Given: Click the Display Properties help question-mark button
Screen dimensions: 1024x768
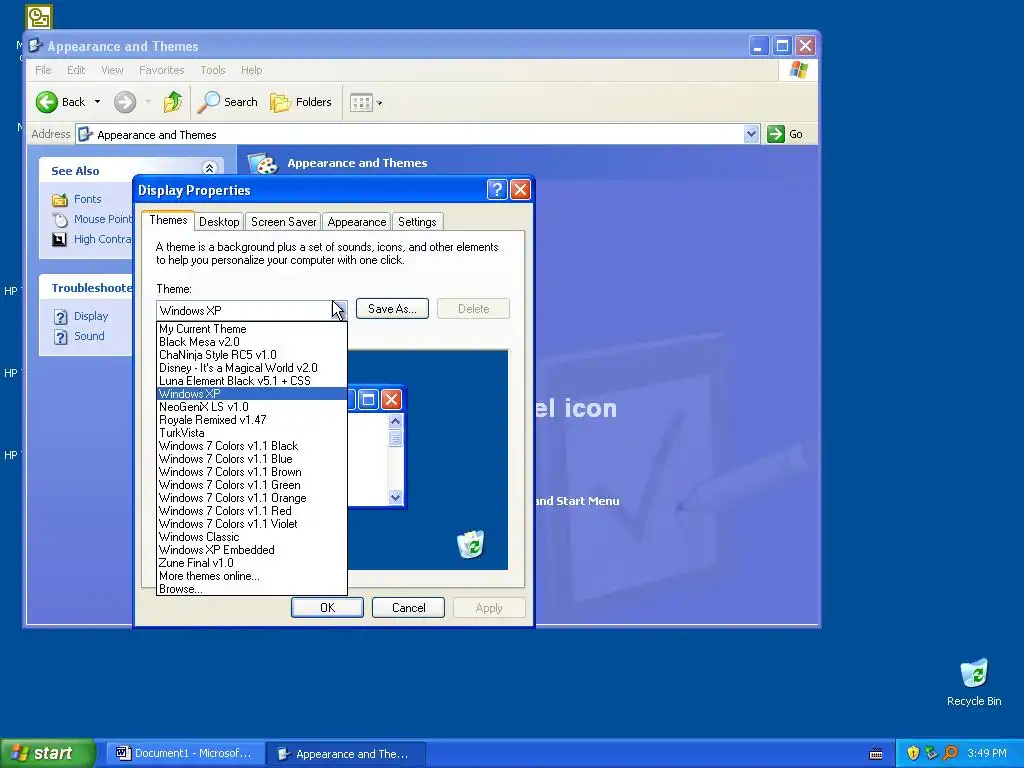Looking at the screenshot, I should click(x=497, y=190).
